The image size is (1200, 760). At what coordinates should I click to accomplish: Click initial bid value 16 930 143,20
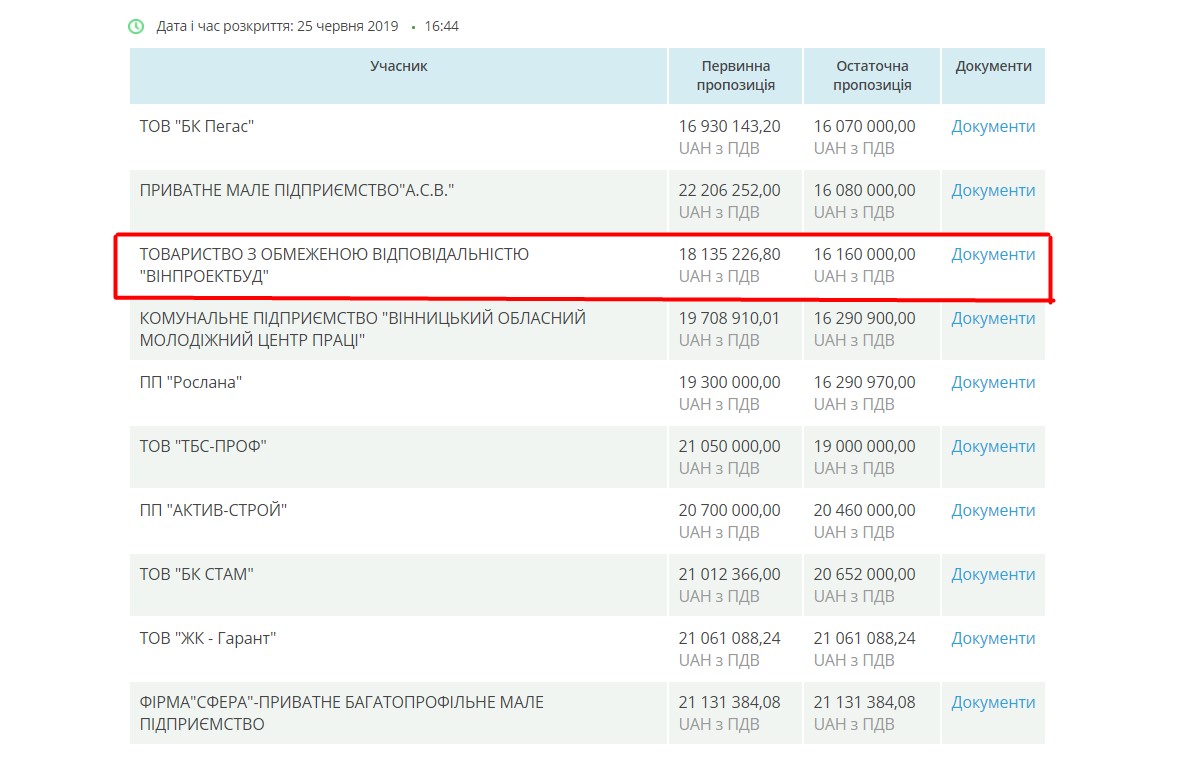pyautogui.click(x=730, y=127)
